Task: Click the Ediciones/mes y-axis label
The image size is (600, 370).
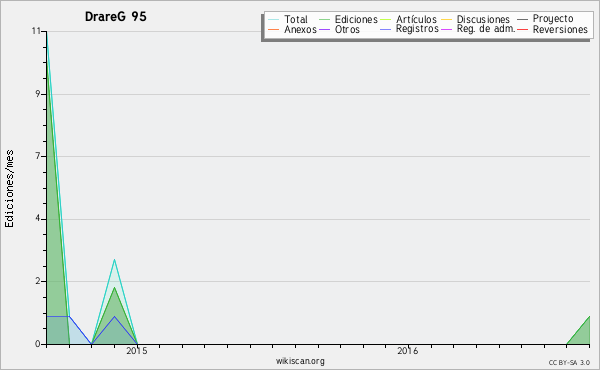Action: click(9, 189)
